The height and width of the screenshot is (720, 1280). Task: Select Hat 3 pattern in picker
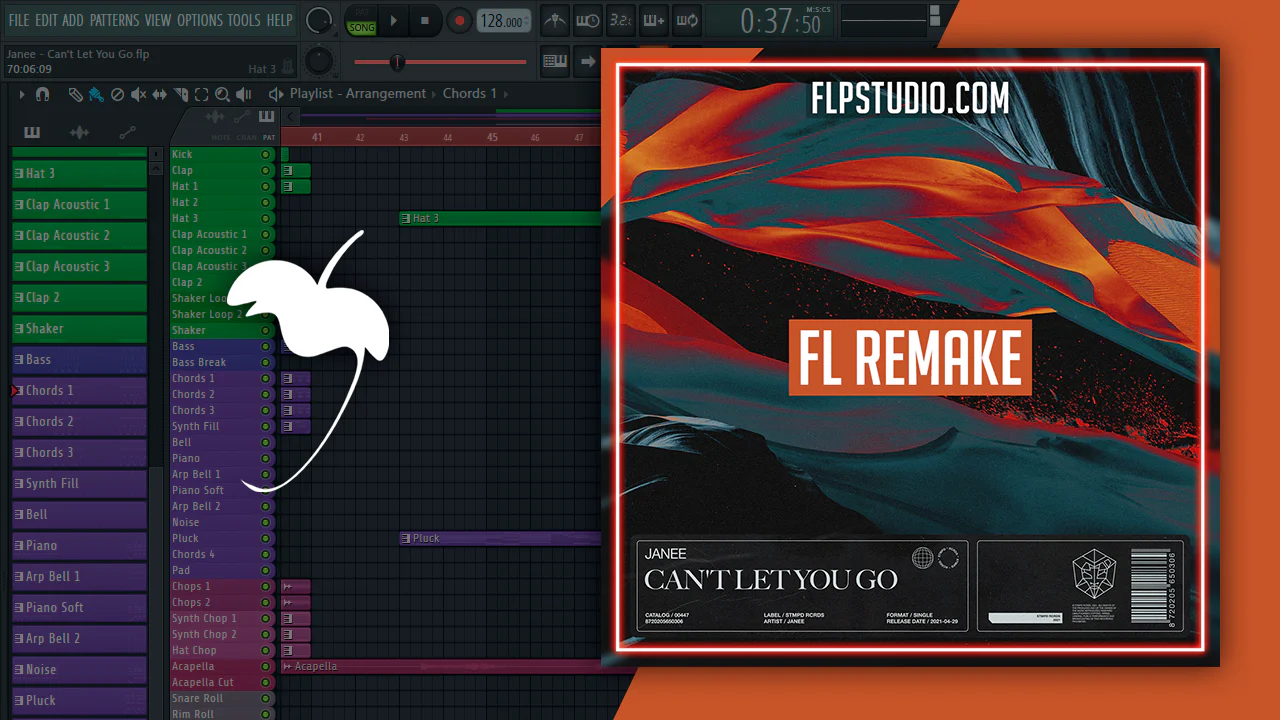tap(79, 173)
